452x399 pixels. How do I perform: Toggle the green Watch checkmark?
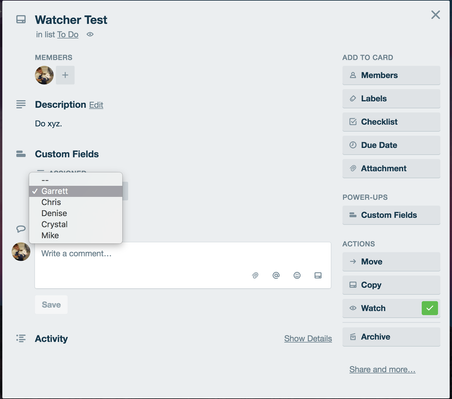(x=430, y=308)
